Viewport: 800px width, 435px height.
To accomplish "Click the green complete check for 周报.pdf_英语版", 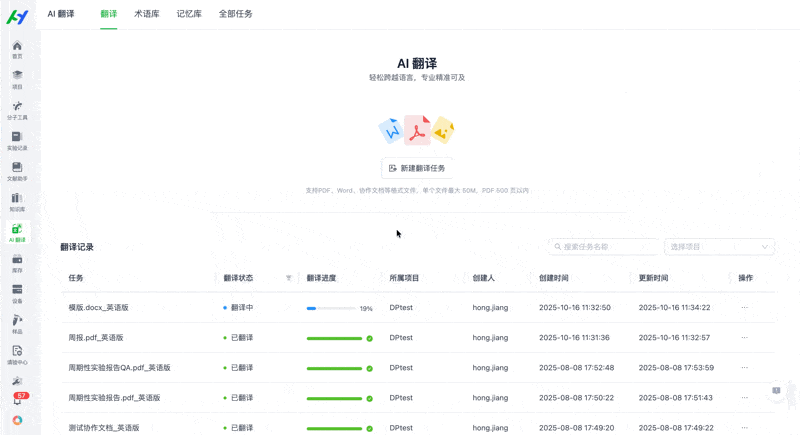I will pyautogui.click(x=369, y=338).
